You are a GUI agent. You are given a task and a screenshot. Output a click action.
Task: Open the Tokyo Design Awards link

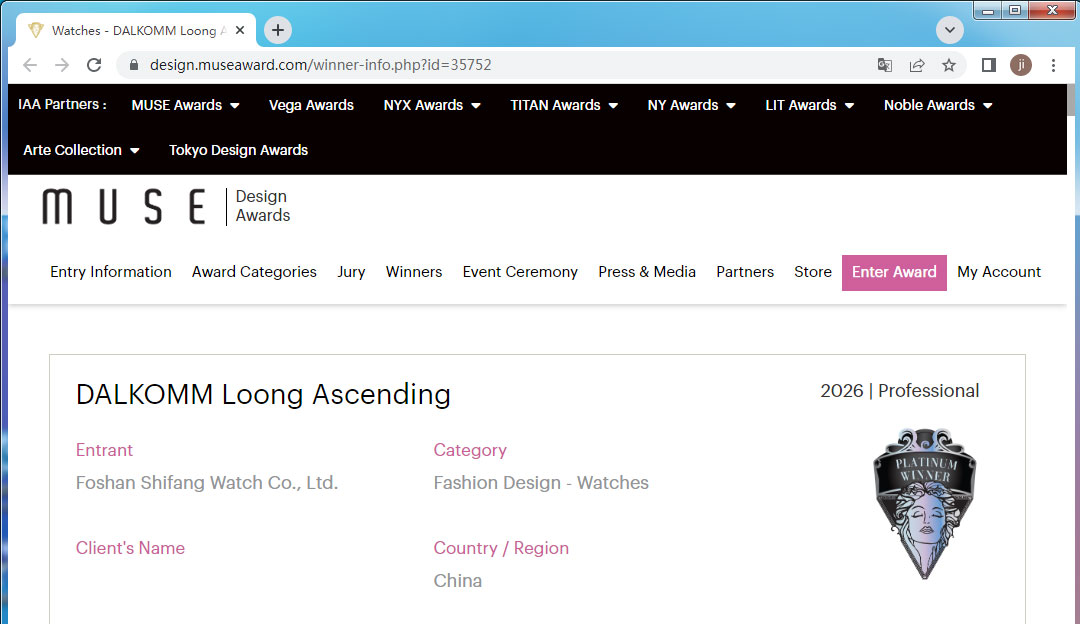click(238, 150)
